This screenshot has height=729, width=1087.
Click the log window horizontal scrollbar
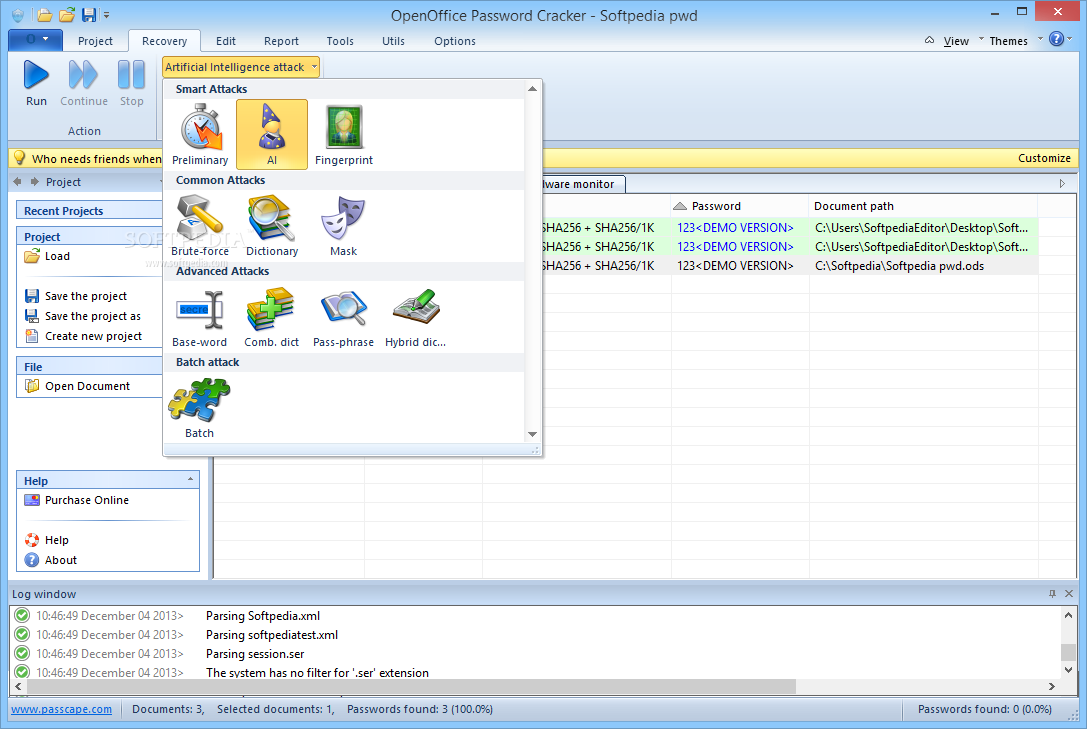pyautogui.click(x=411, y=686)
